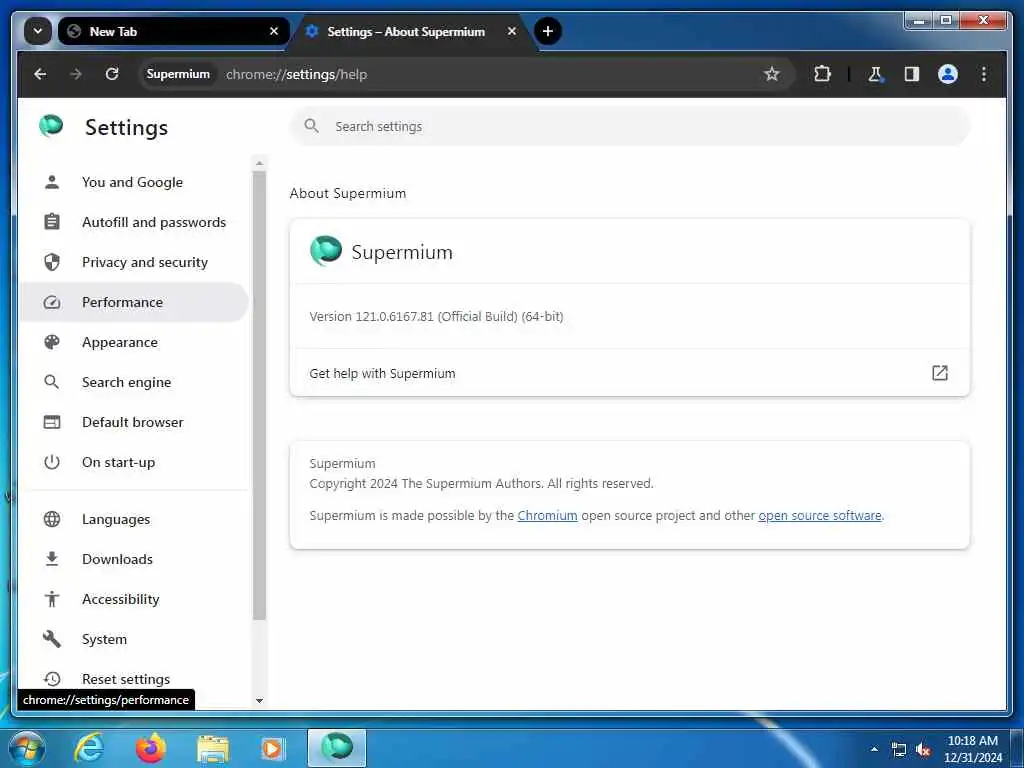
Task: Click the forward navigation arrow
Action: pyautogui.click(x=76, y=74)
